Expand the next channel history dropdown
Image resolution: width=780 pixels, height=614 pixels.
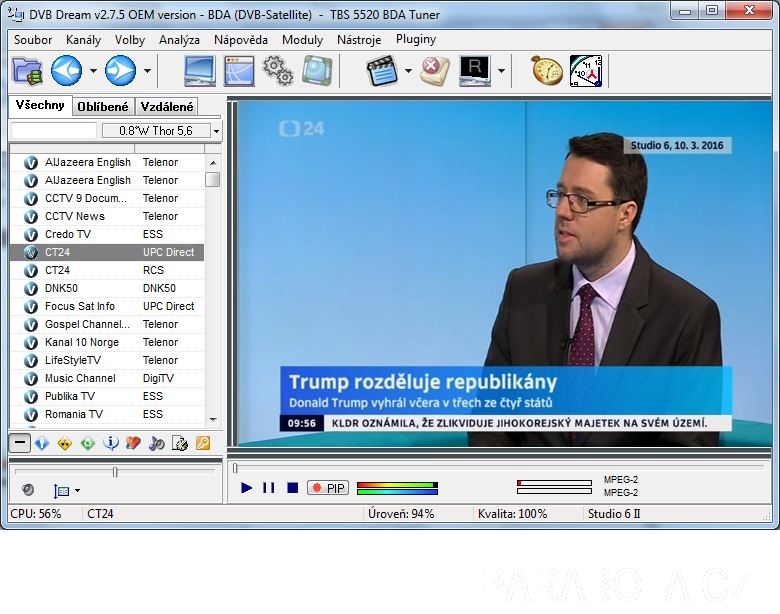(147, 71)
